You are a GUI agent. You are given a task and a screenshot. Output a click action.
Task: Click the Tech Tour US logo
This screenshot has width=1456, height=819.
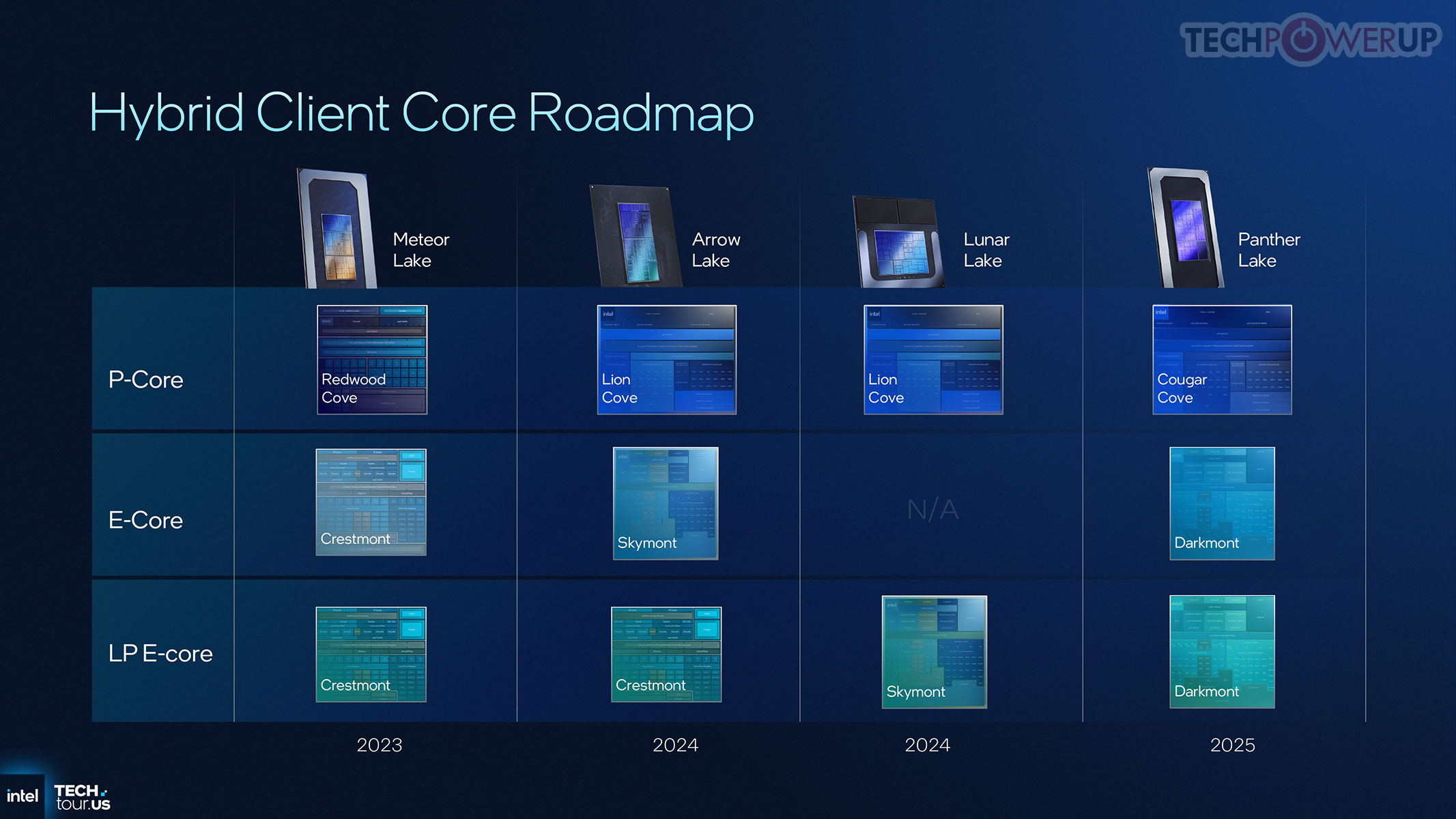[81, 795]
